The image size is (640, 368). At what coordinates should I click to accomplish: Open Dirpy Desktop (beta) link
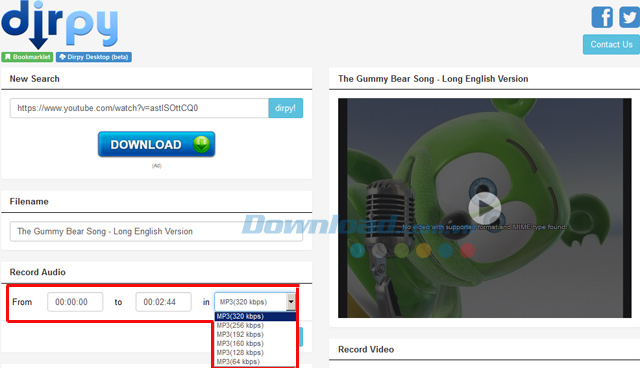[94, 57]
